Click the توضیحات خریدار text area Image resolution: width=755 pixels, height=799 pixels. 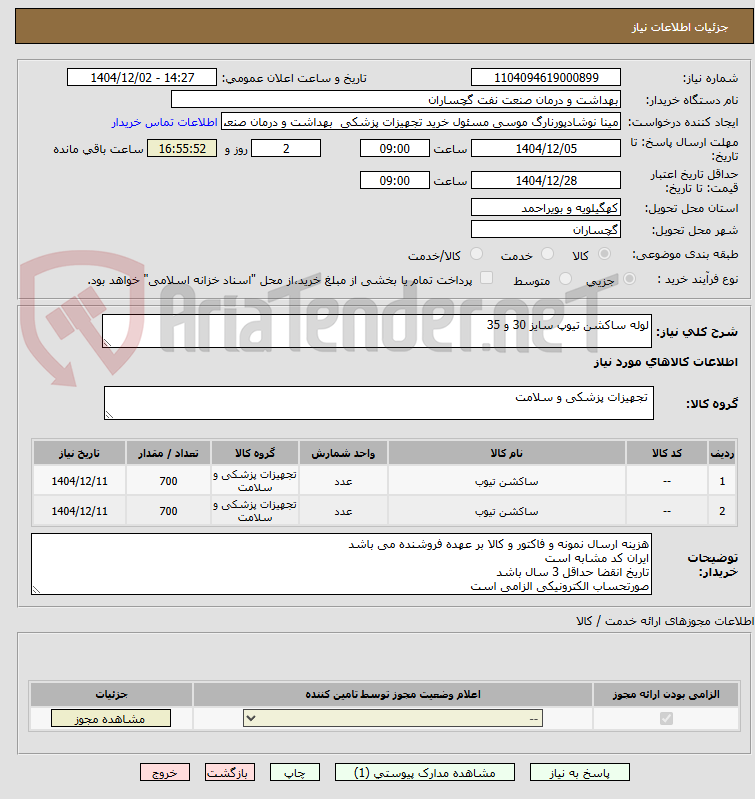[x=341, y=564]
